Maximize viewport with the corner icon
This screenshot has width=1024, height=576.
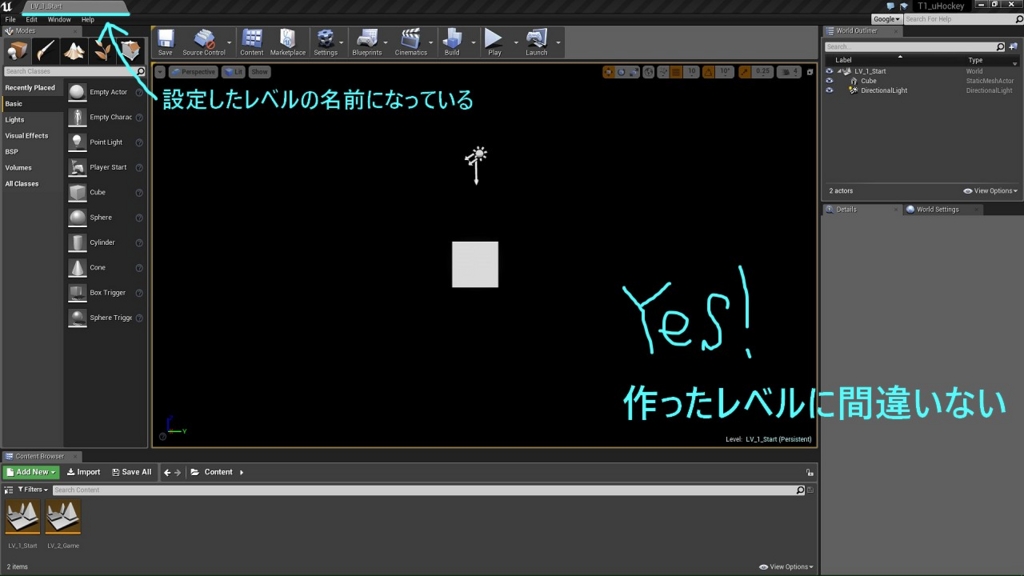pyautogui.click(x=810, y=72)
